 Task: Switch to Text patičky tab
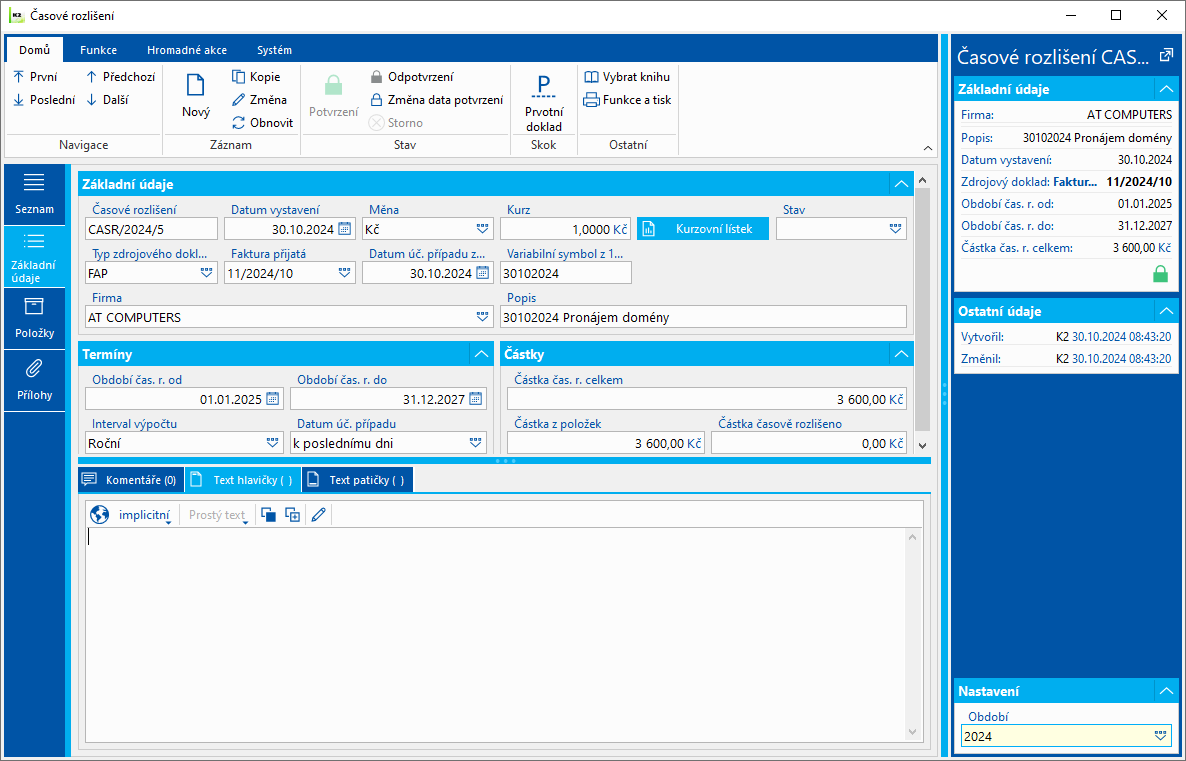coord(357,480)
